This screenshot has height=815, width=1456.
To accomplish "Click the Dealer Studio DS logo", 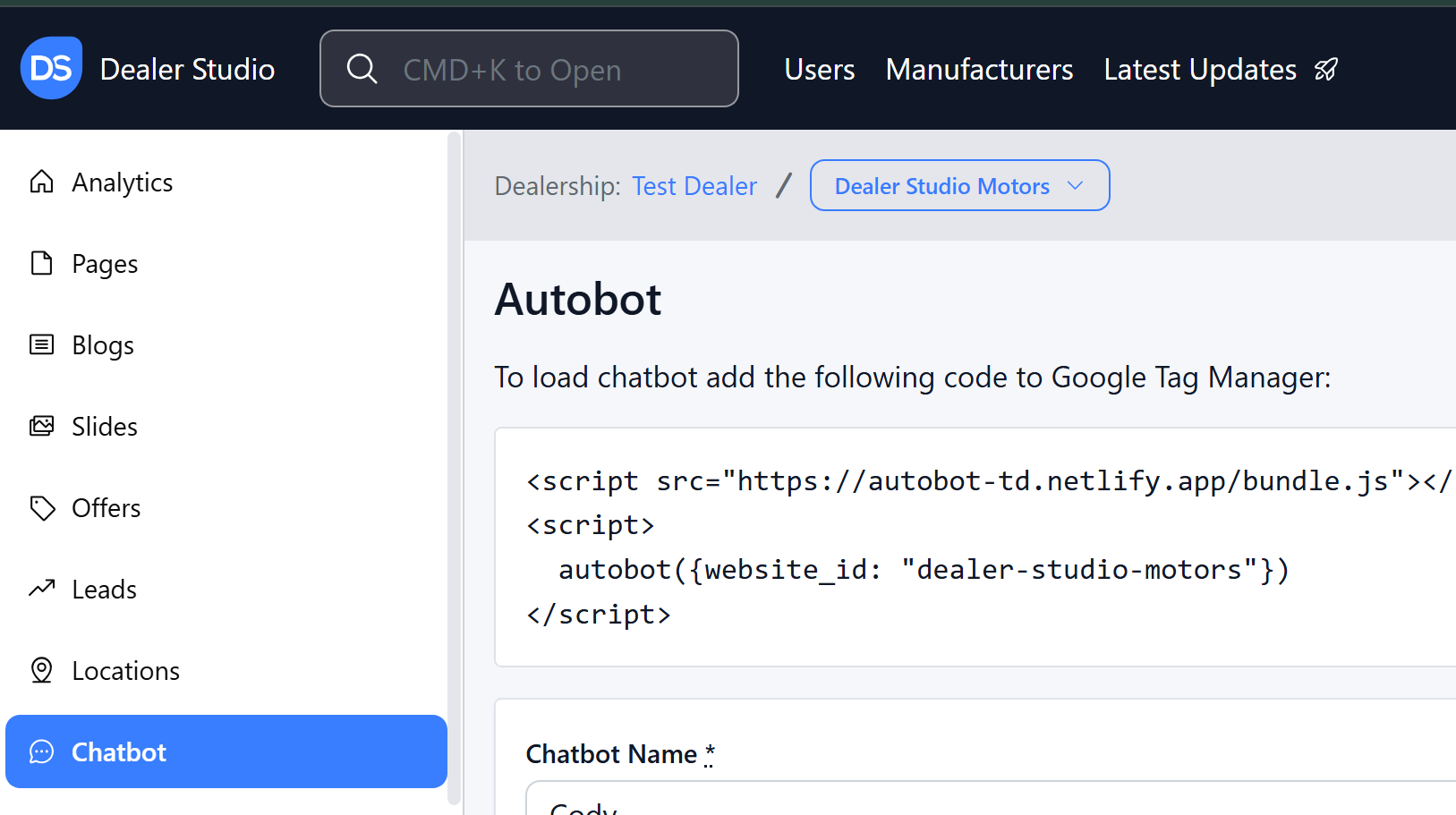I will point(51,68).
